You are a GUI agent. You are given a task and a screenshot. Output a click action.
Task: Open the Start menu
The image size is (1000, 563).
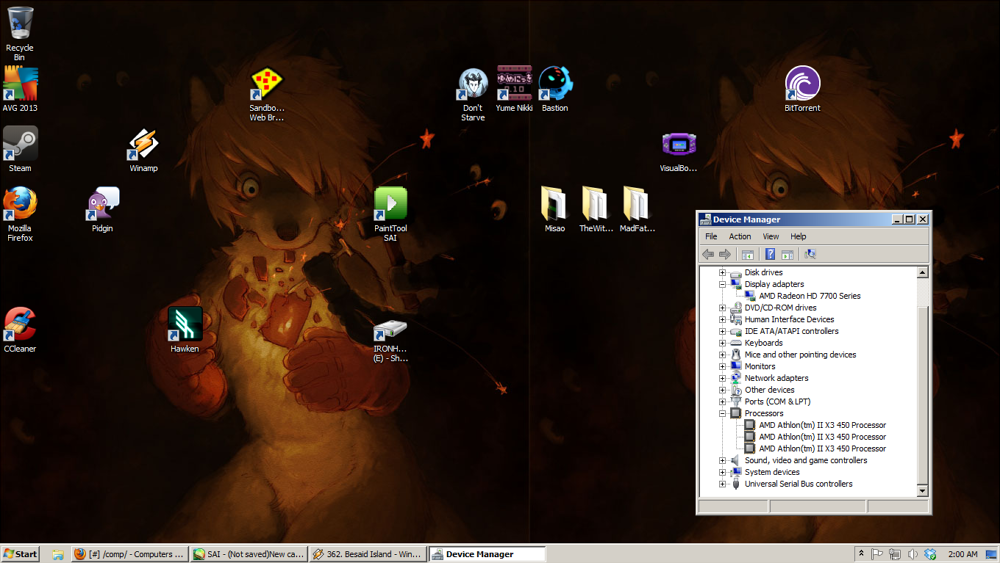click(20, 554)
